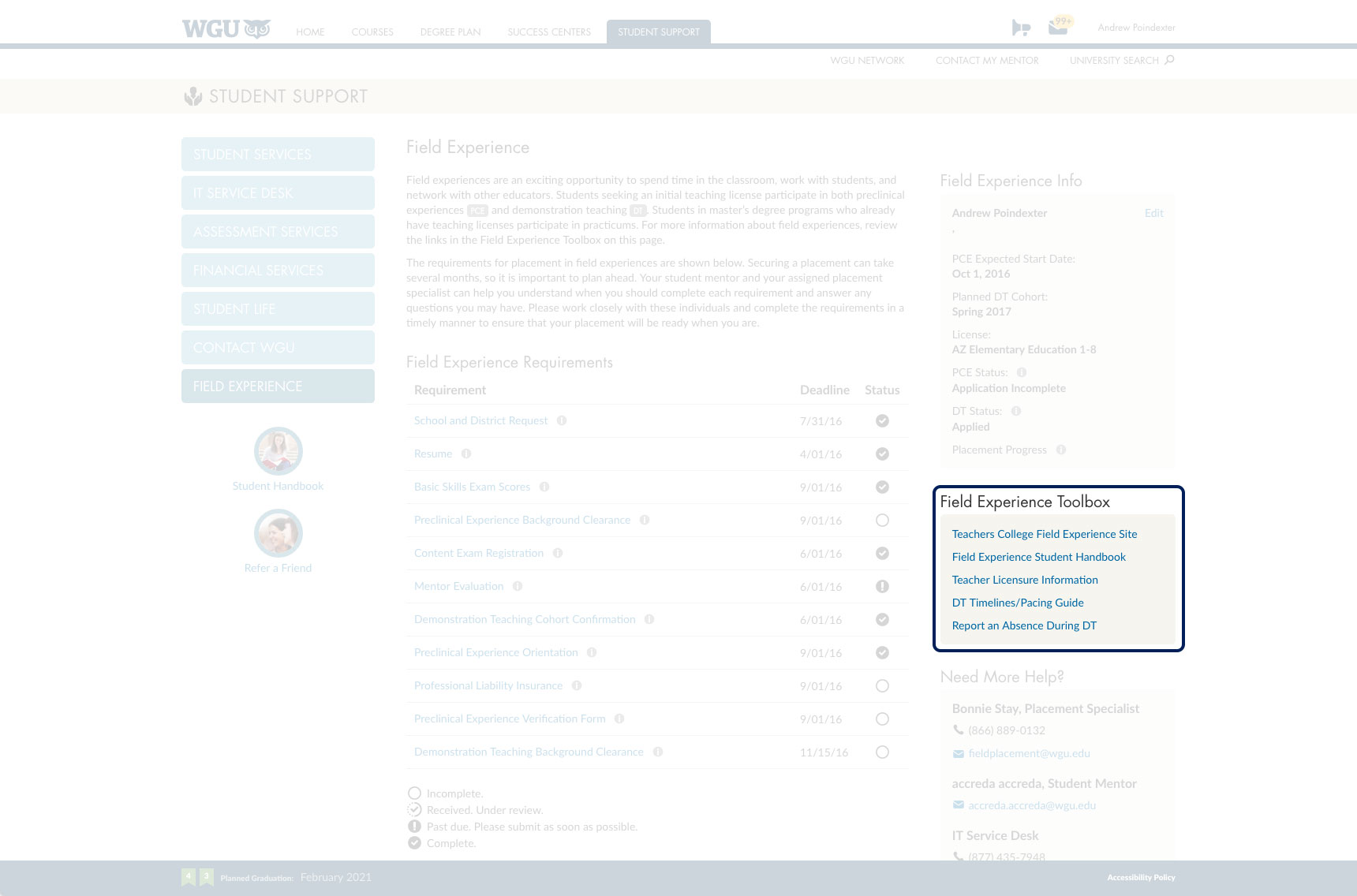Click info icon beside Preclinical Experience Verification Form
This screenshot has width=1357, height=896.
(619, 719)
